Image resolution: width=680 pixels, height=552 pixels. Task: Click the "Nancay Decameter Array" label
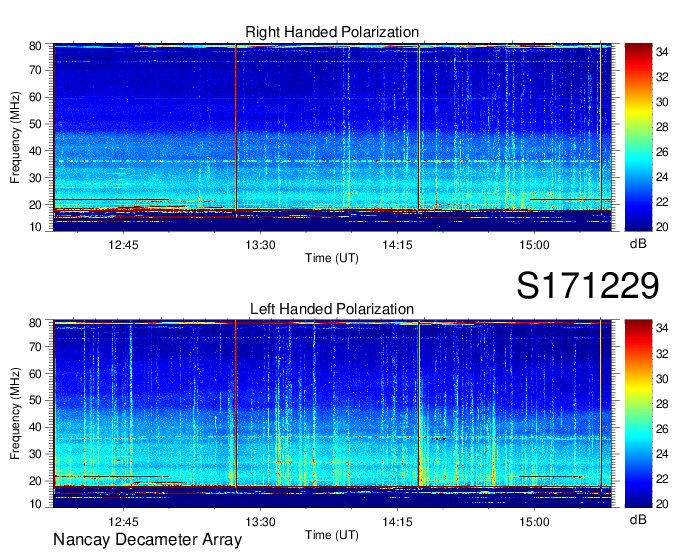[x=147, y=540]
